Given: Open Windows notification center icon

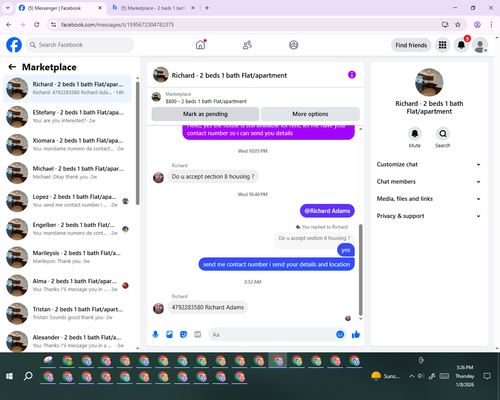Looking at the screenshot, I should click(487, 376).
